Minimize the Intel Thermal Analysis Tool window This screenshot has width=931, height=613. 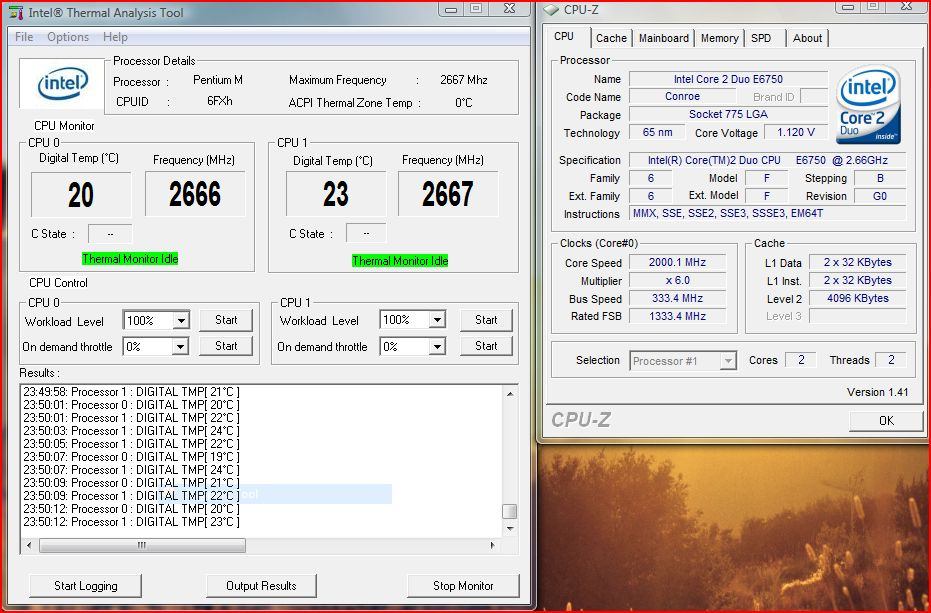point(451,9)
